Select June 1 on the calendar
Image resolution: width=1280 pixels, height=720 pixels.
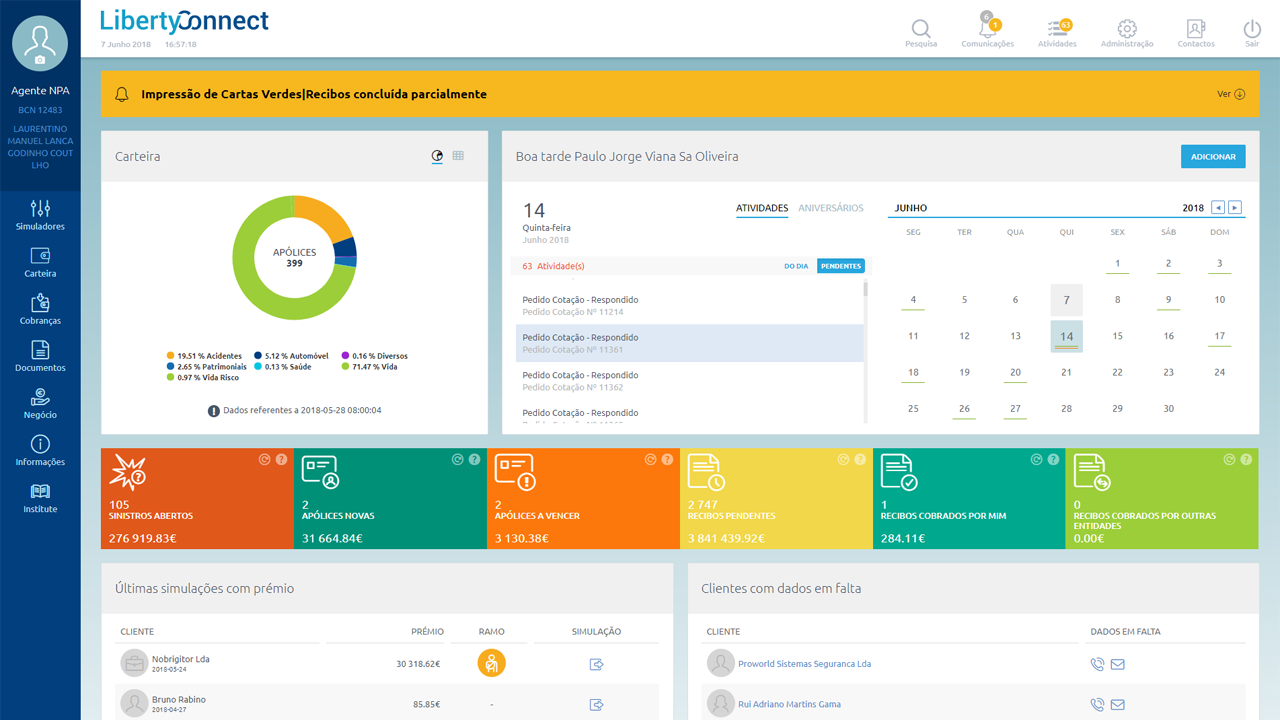pyautogui.click(x=1117, y=264)
